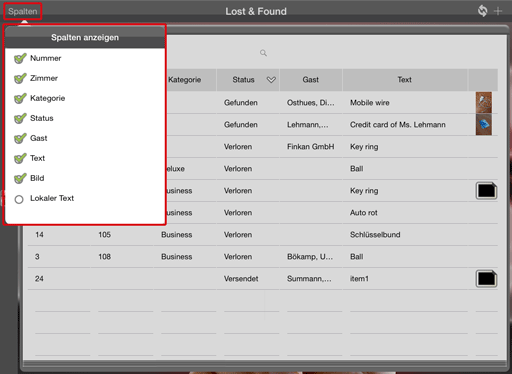This screenshot has width=512, height=374.
Task: Open the Spalten button
Action: click(23, 11)
